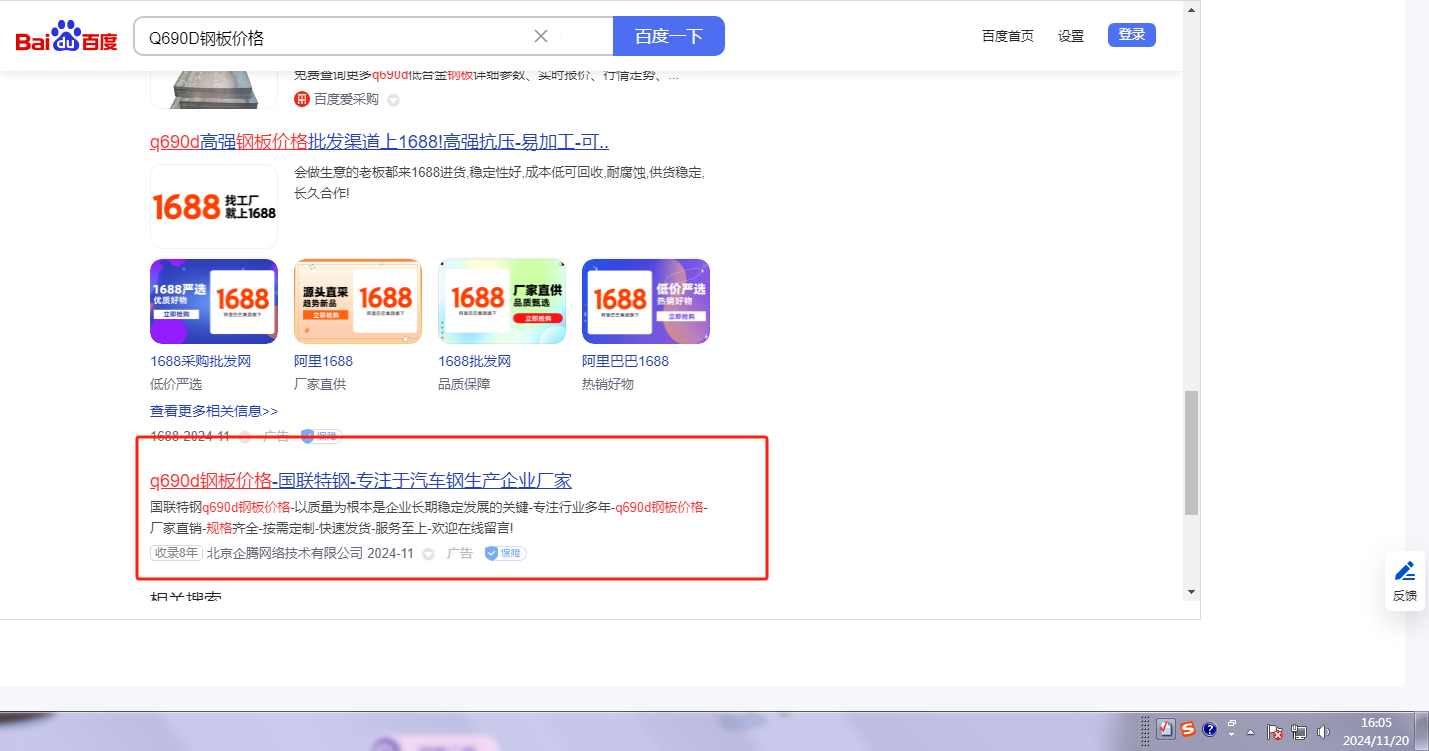The width and height of the screenshot is (1429, 751).
Task: Click the 低价严选 caption
Action: pyautogui.click(x=176, y=384)
